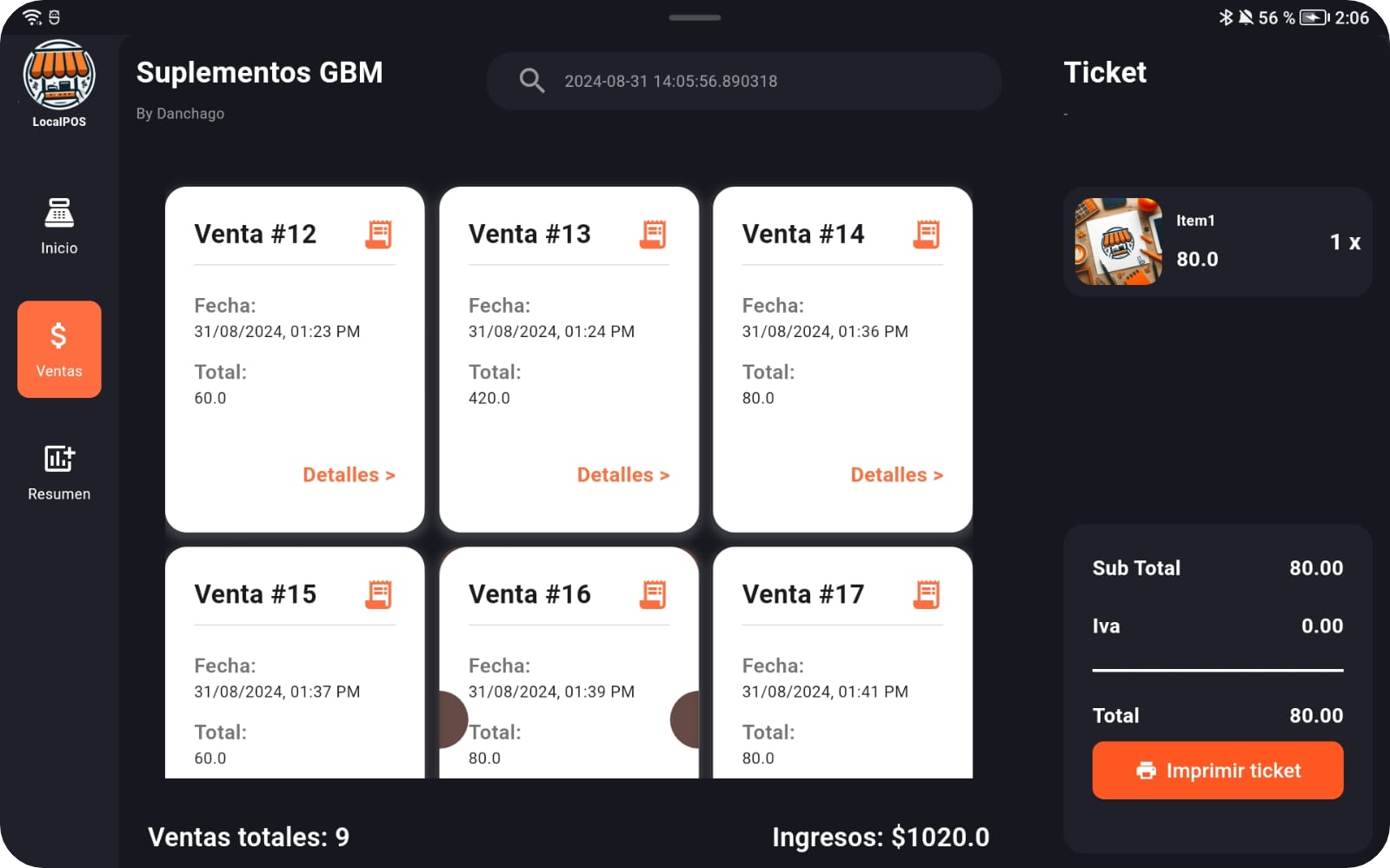1390x868 pixels.
Task: Click the receipt icon on Venta #15
Action: click(x=378, y=594)
